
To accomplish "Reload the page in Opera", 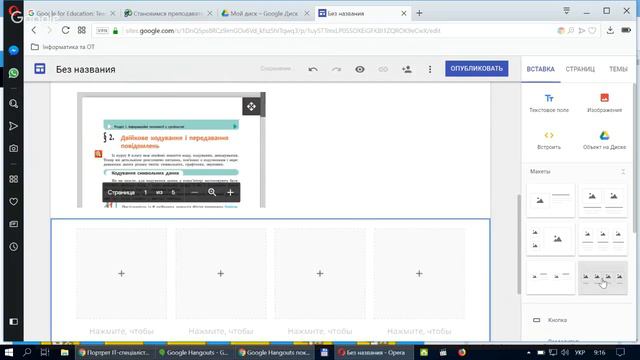I will coord(65,30).
